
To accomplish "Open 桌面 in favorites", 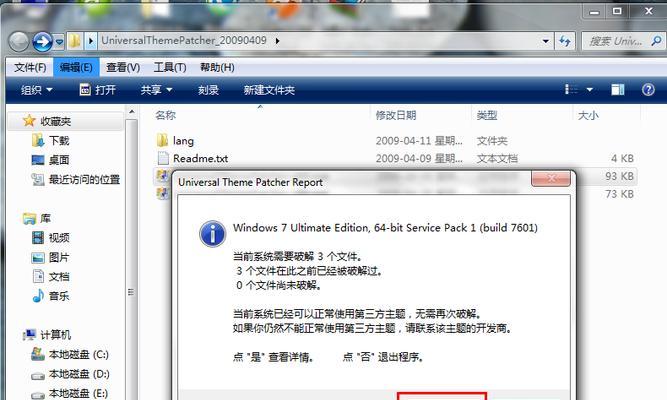I will [59, 160].
